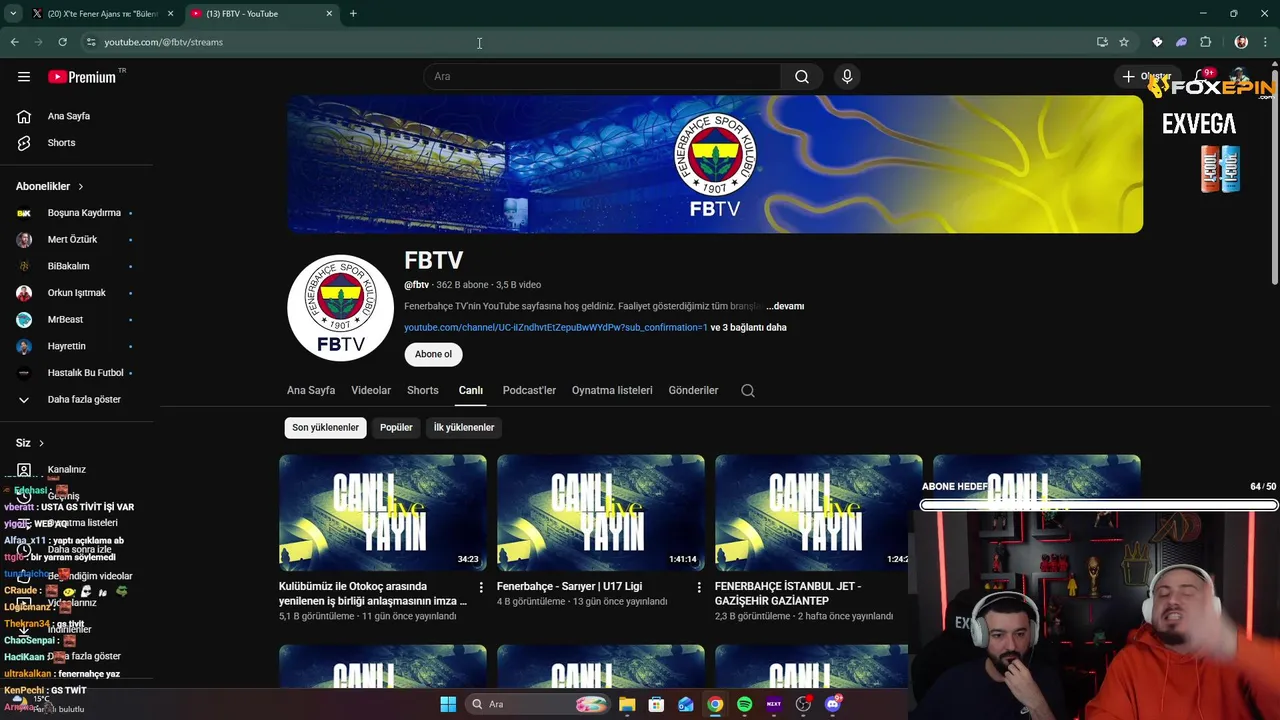Select the Canlı channel tab
Viewport: 1280px width, 720px height.
click(x=471, y=391)
